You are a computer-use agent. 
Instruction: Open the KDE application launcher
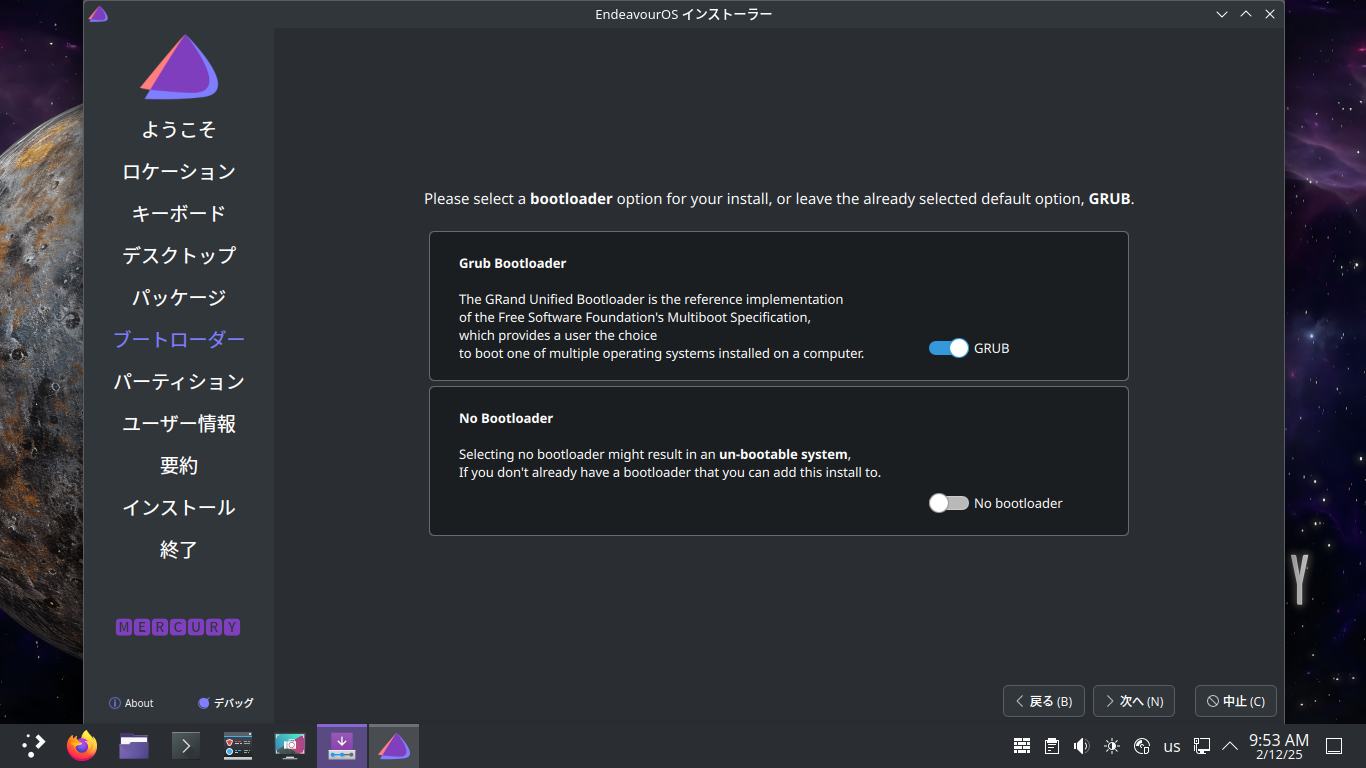[x=33, y=745]
